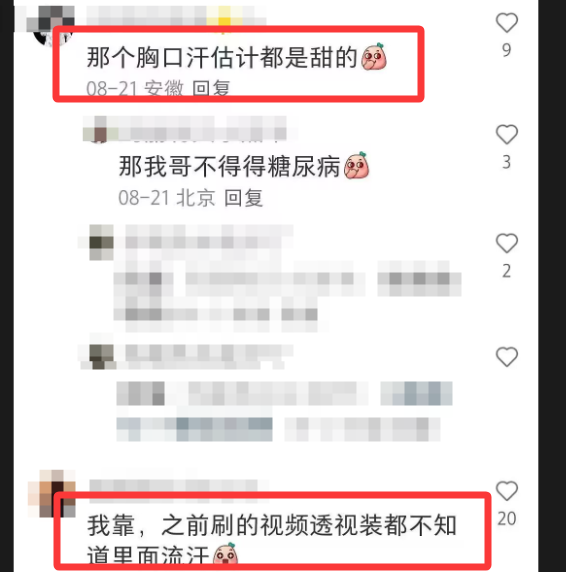This screenshot has width=566, height=572.
Task: Like the comment with 20 likes
Action: point(507,491)
